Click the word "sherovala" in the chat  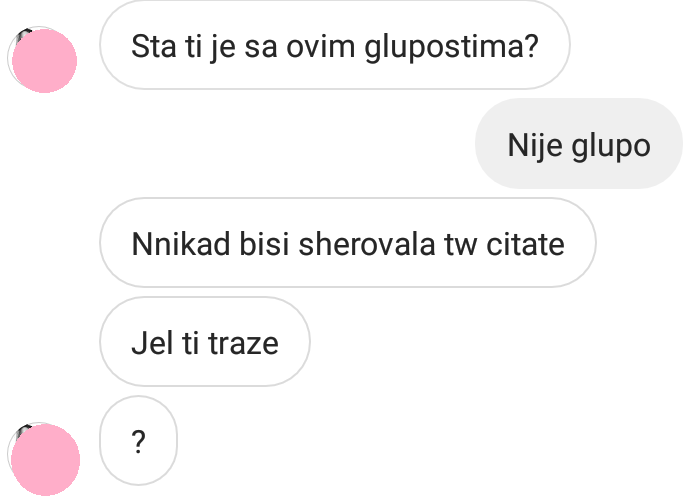367,244
